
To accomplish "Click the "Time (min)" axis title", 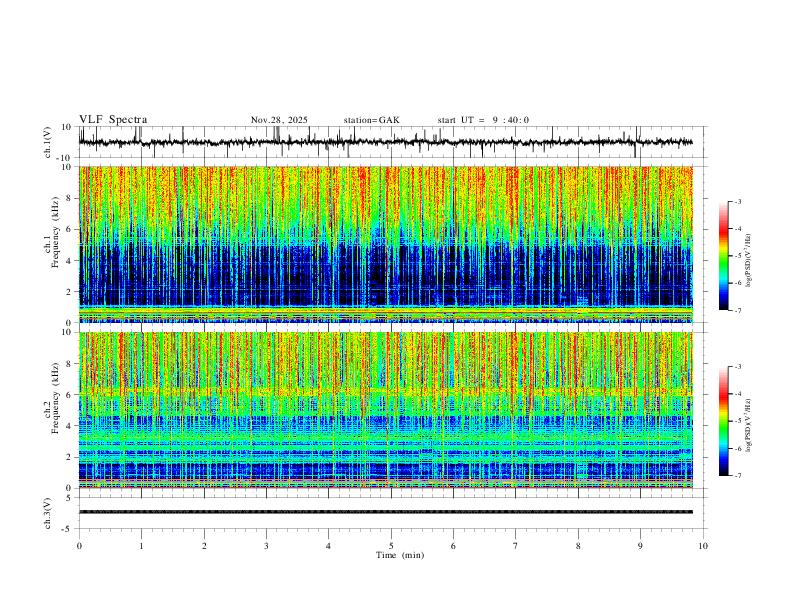I will point(400,555).
